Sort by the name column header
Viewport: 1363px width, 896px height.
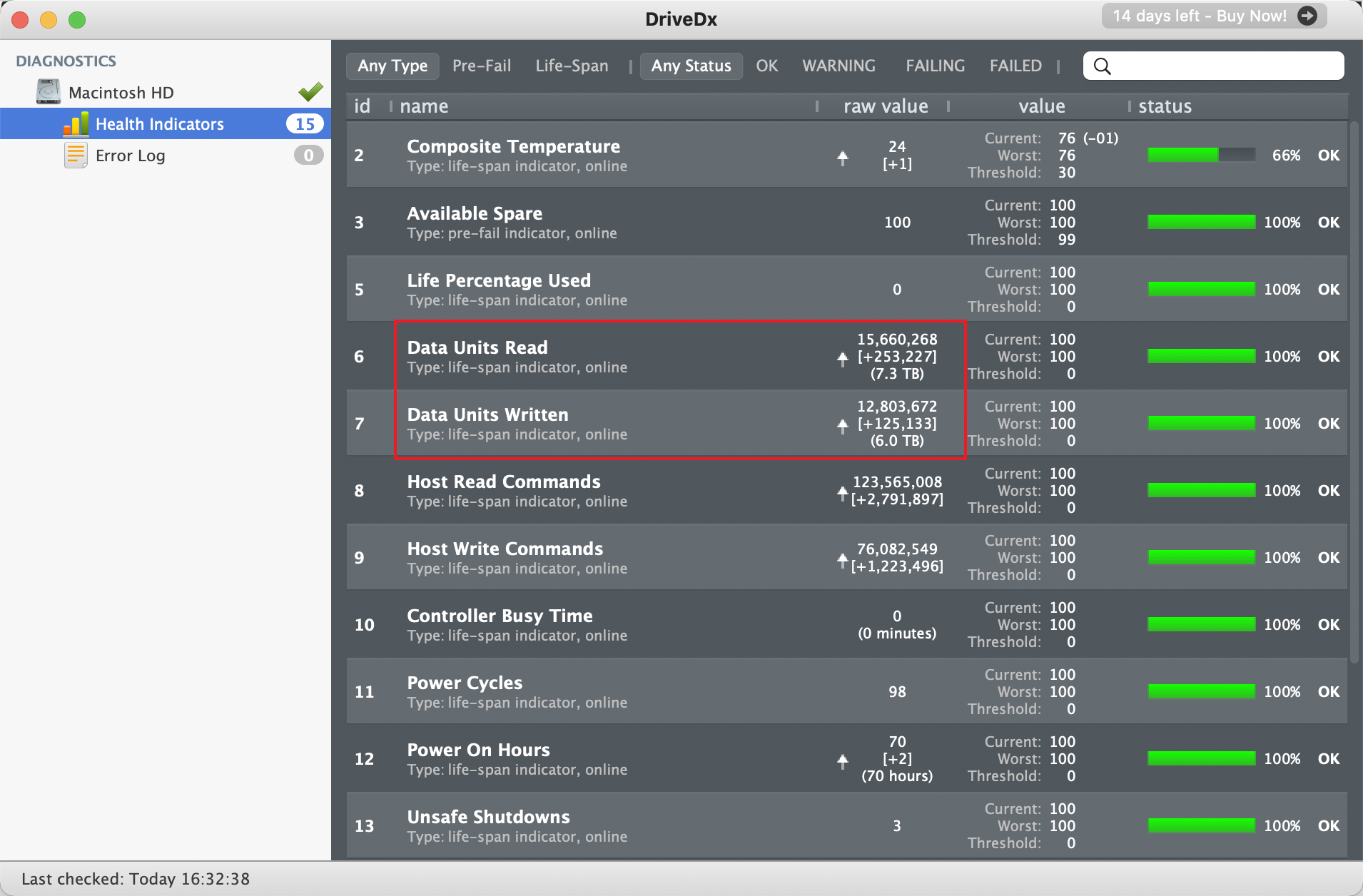pyautogui.click(x=424, y=106)
